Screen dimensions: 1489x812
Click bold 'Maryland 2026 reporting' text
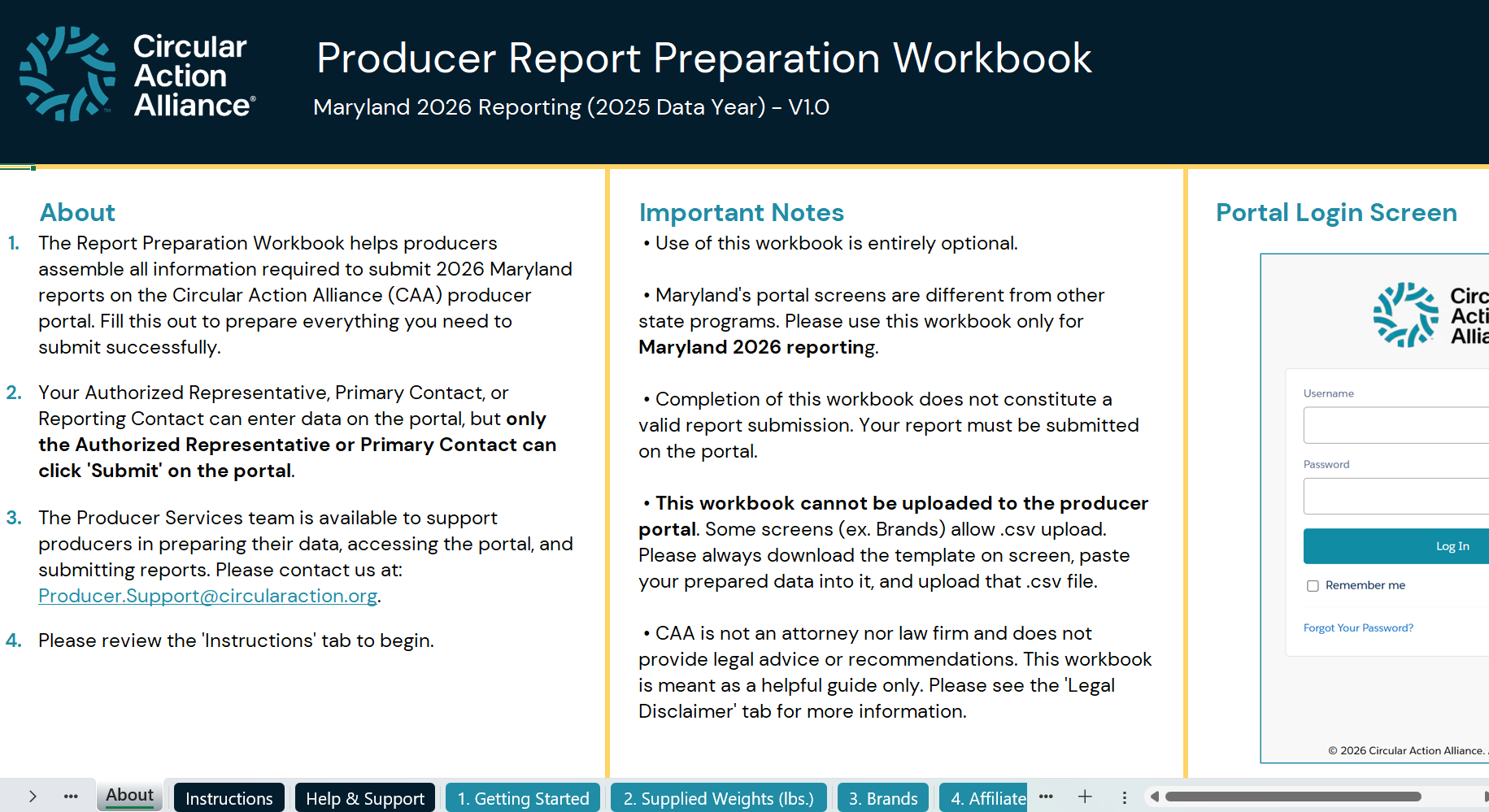[x=757, y=347]
